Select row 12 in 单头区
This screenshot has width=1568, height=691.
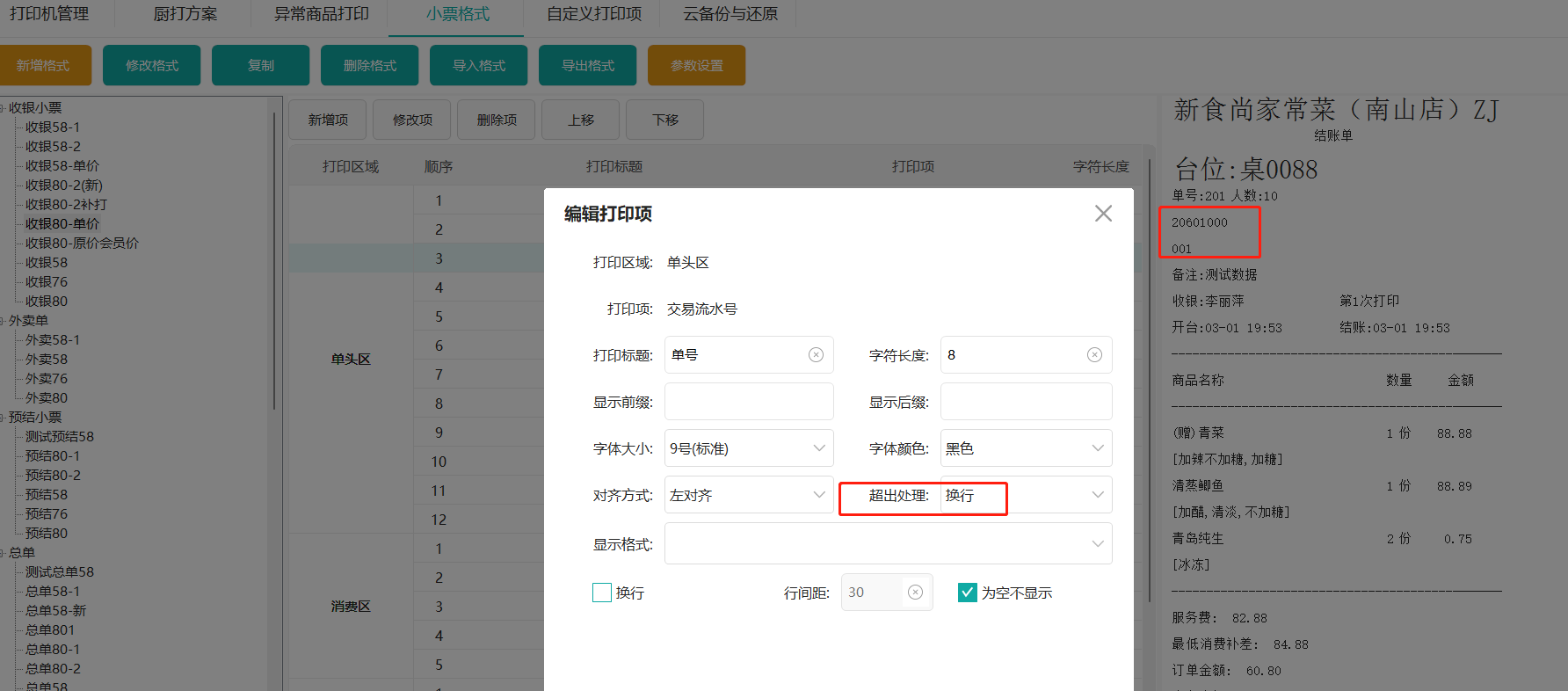click(439, 520)
